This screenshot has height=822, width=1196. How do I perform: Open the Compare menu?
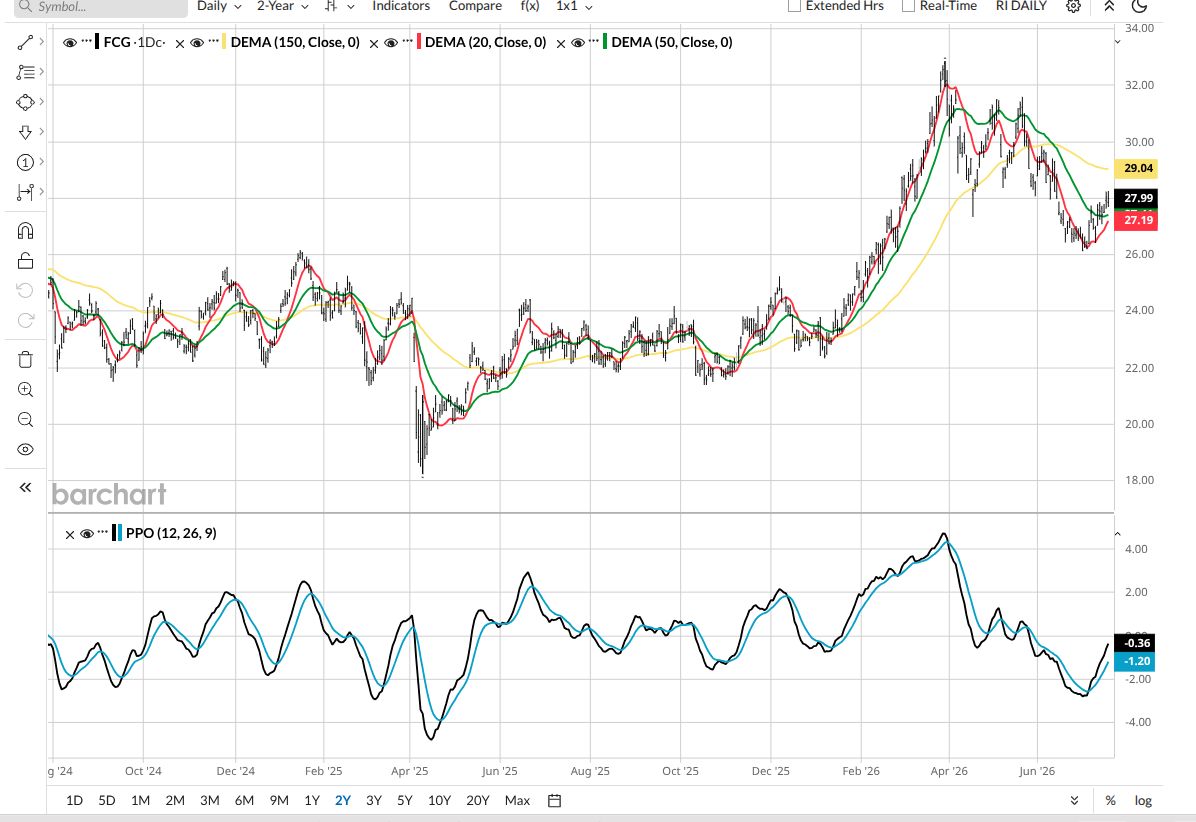[x=475, y=6]
